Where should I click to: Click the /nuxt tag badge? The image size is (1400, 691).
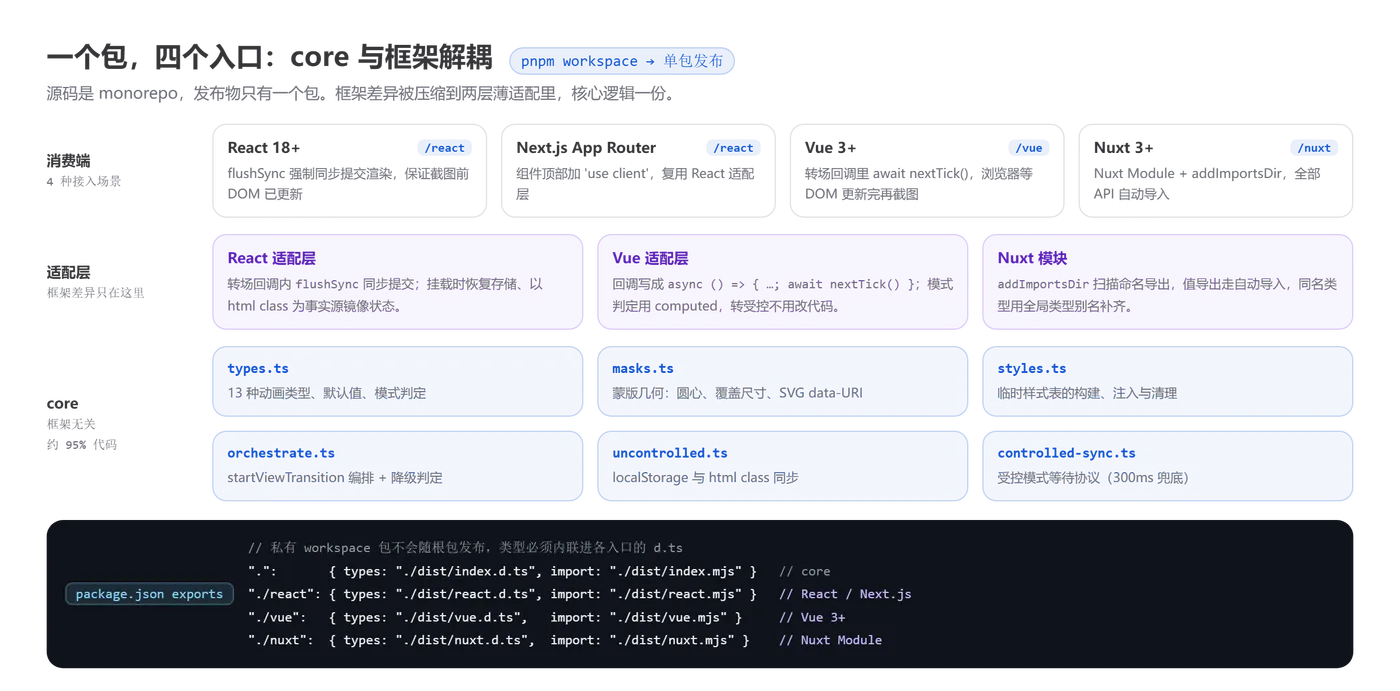[1313, 148]
